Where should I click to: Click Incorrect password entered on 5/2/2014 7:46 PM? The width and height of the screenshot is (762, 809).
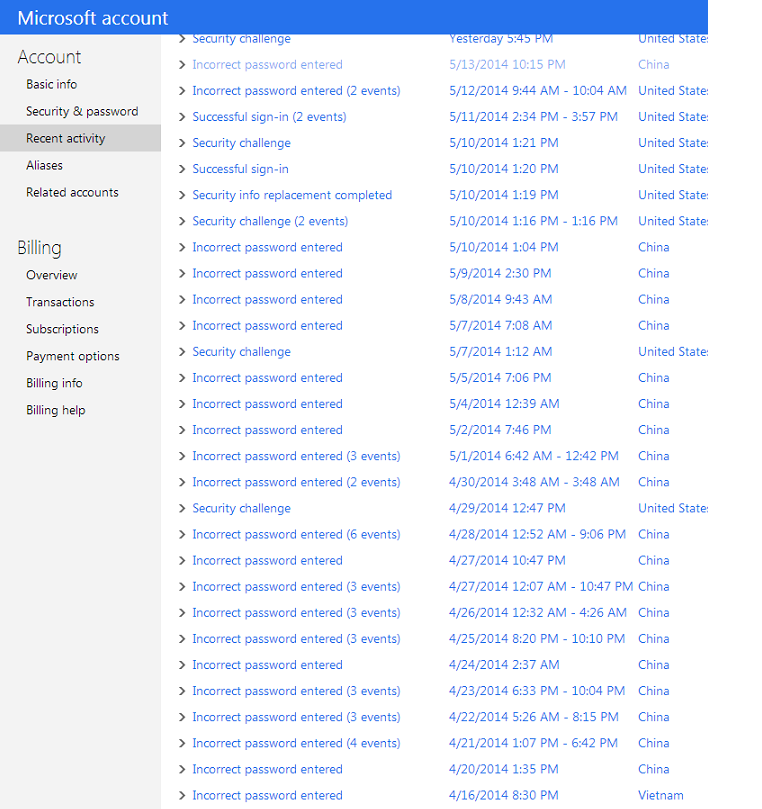pos(267,430)
